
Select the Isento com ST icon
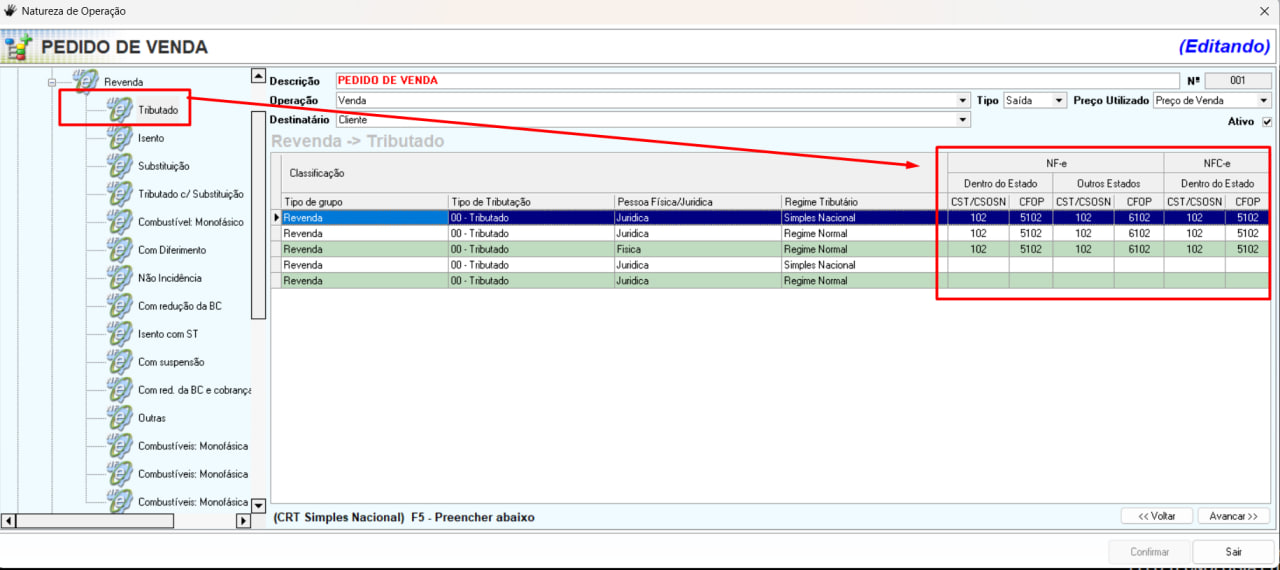pos(120,334)
